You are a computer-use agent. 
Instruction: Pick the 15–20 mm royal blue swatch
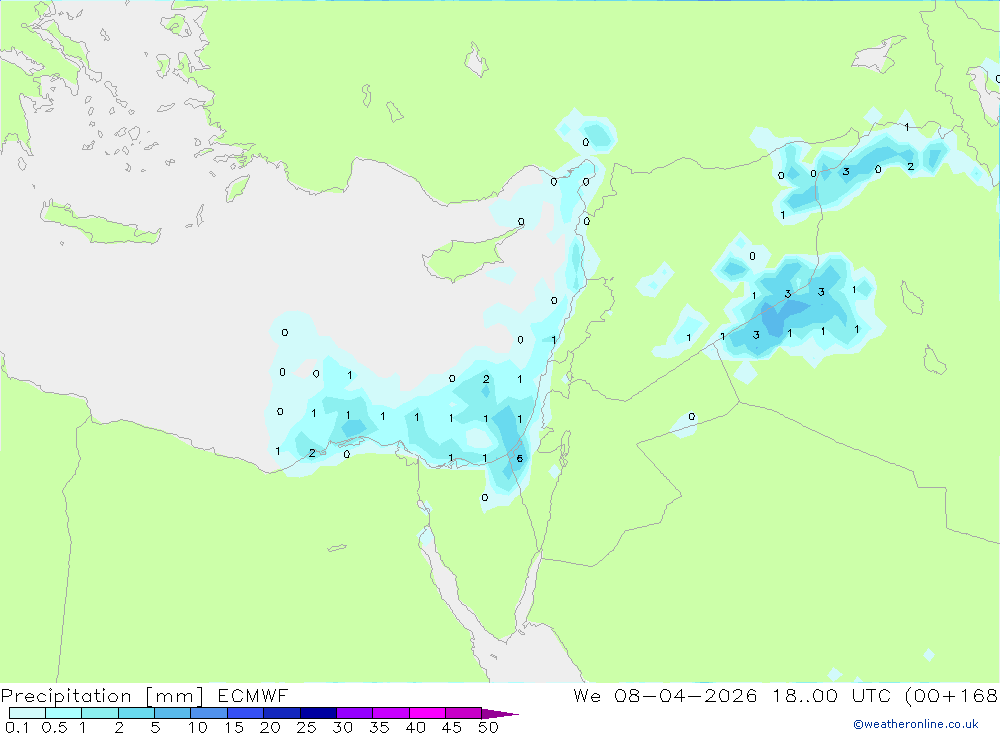(x=245, y=713)
